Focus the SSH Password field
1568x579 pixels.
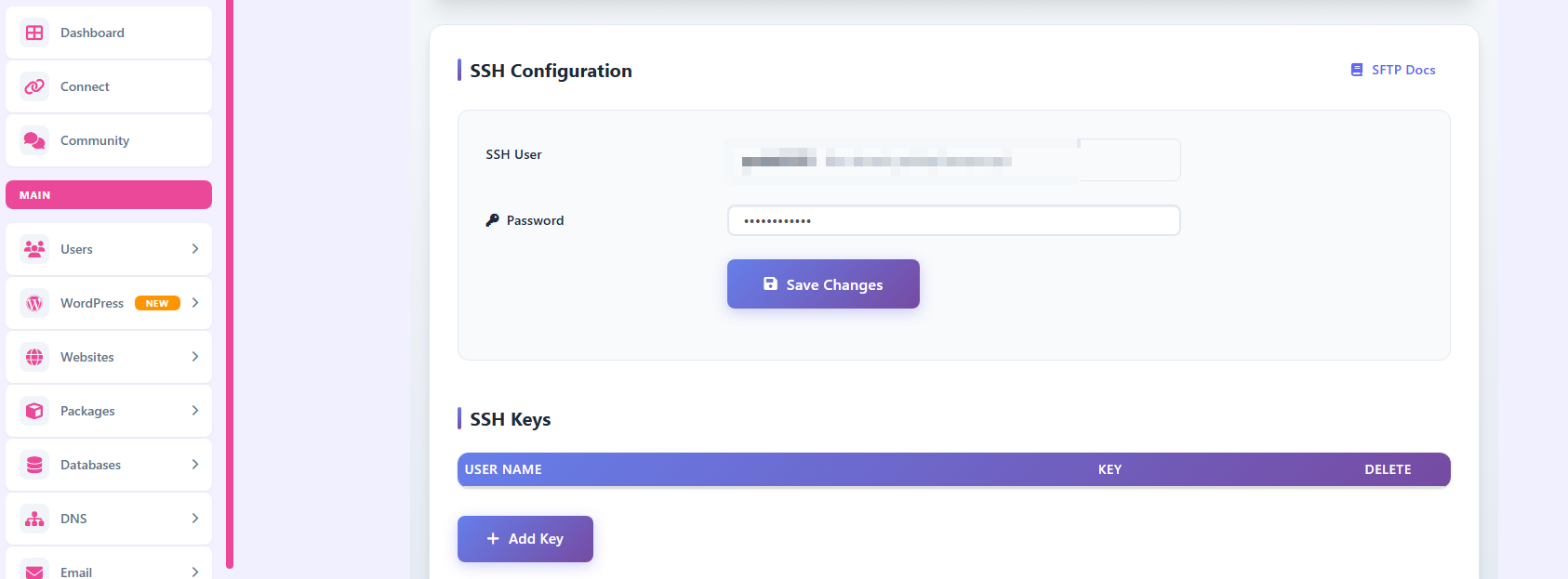(x=954, y=220)
